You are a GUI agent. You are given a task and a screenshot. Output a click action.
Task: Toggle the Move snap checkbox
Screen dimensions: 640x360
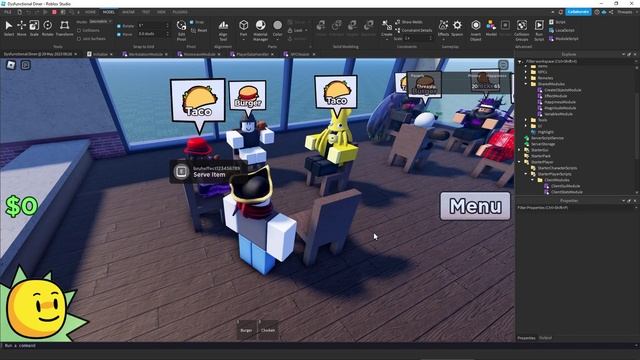[119, 34]
